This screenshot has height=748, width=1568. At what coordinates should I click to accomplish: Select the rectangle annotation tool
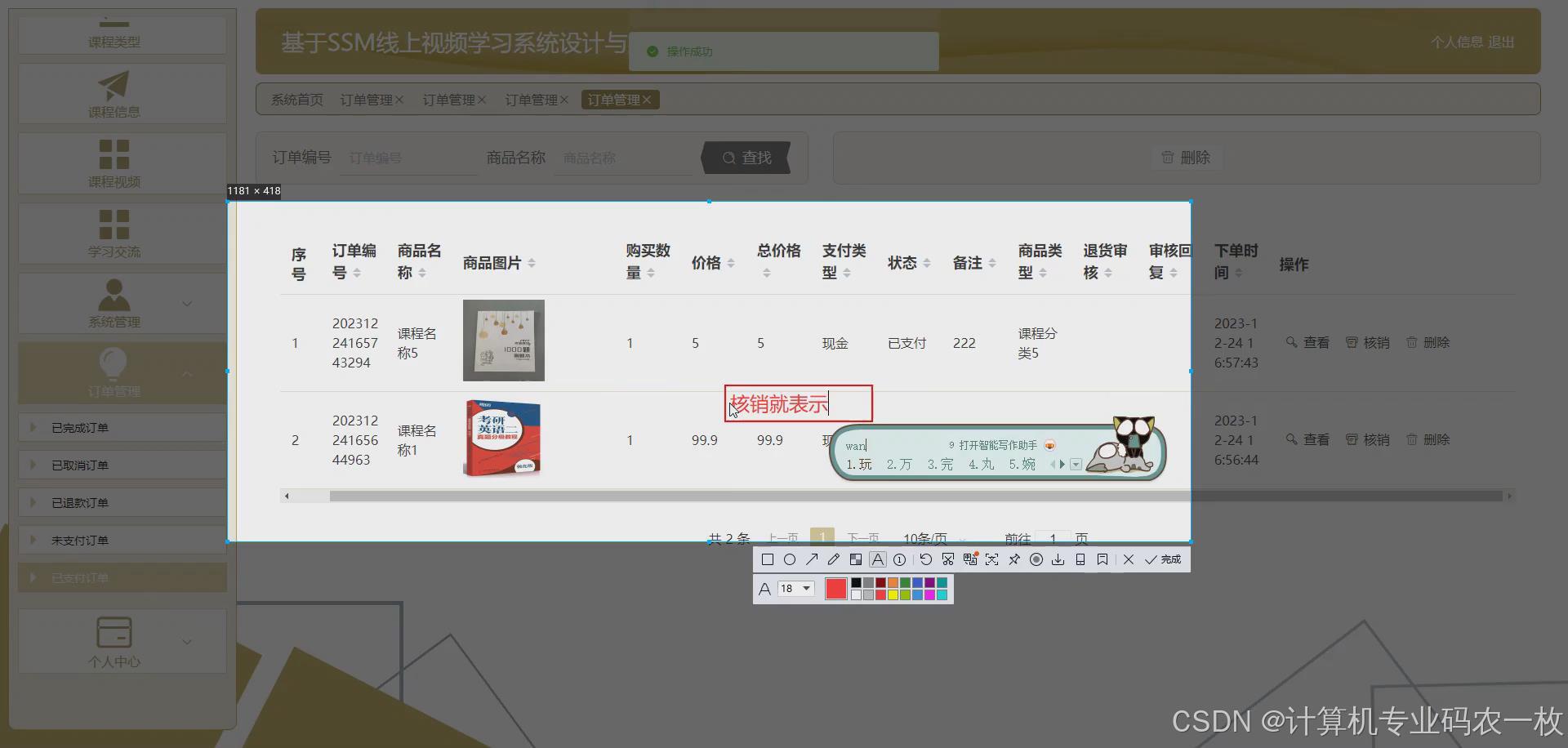coord(768,559)
